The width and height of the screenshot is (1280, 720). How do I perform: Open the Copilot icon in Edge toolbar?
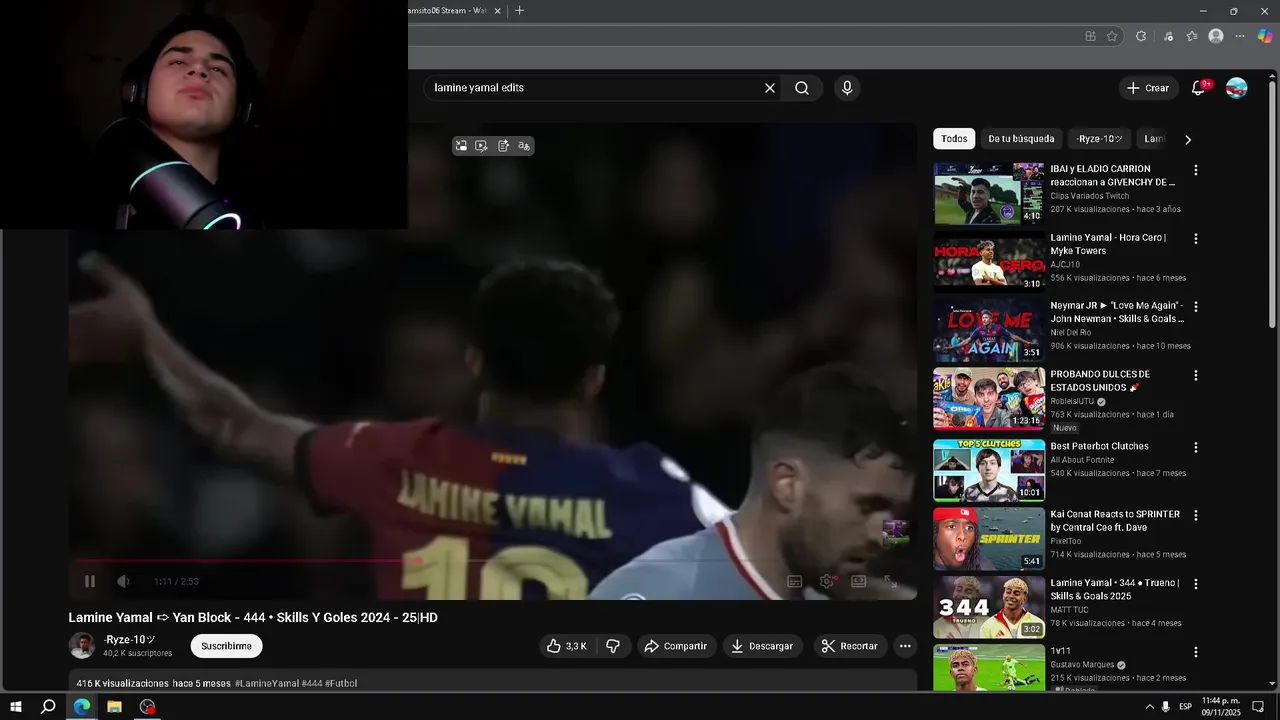point(1265,36)
